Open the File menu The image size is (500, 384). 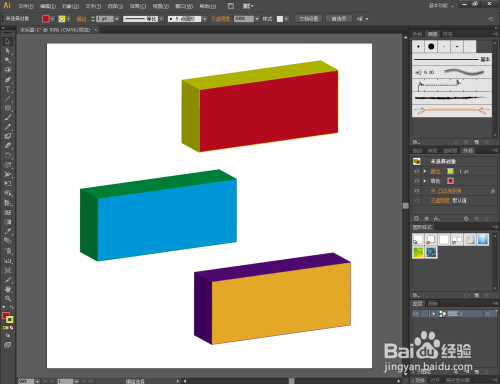click(26, 6)
